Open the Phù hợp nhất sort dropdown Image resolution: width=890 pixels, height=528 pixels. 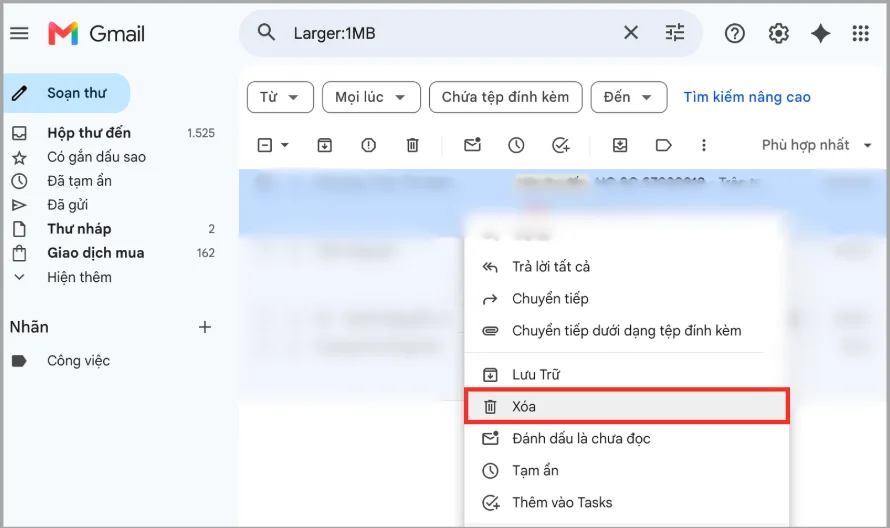816,145
